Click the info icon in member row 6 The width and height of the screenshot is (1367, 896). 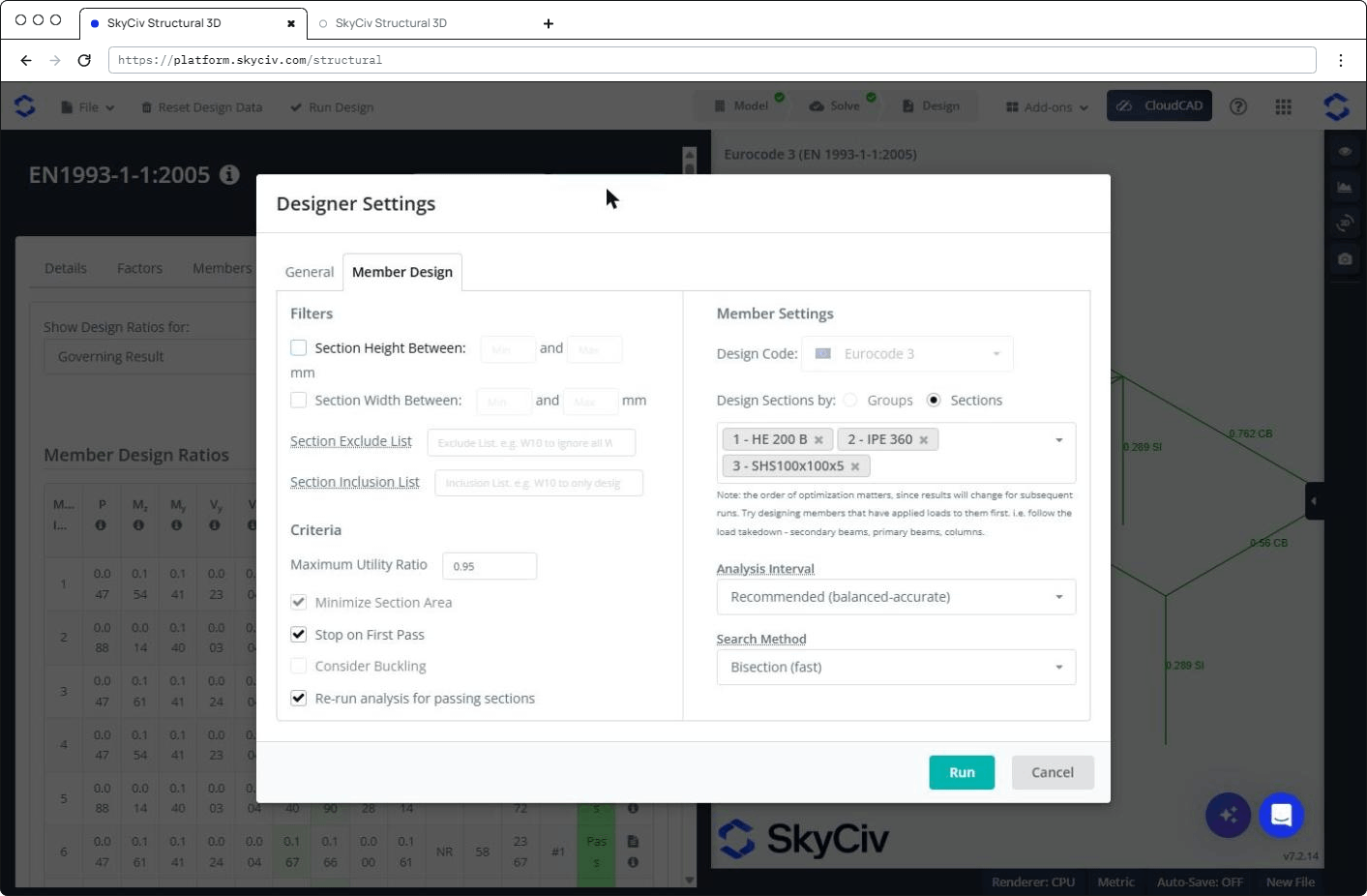pos(633,862)
